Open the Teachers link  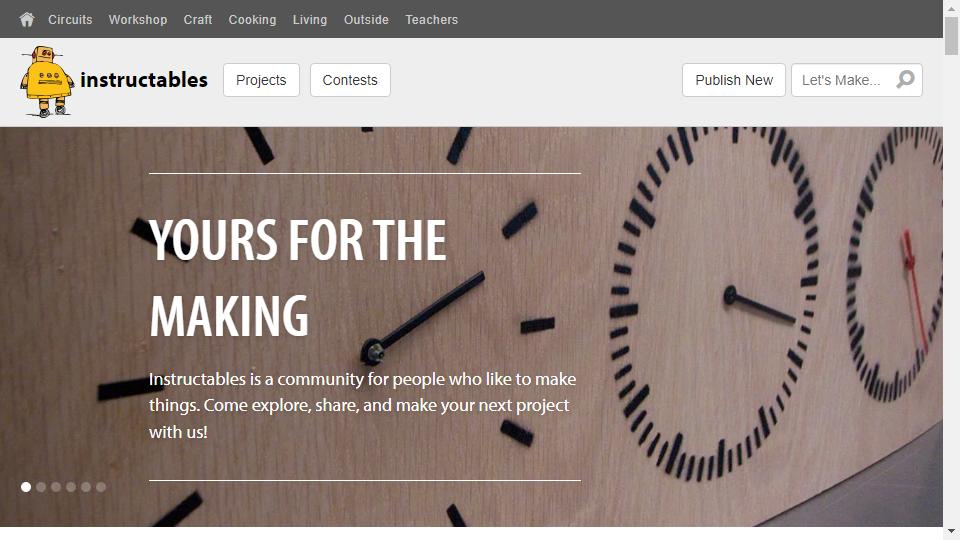click(x=432, y=20)
